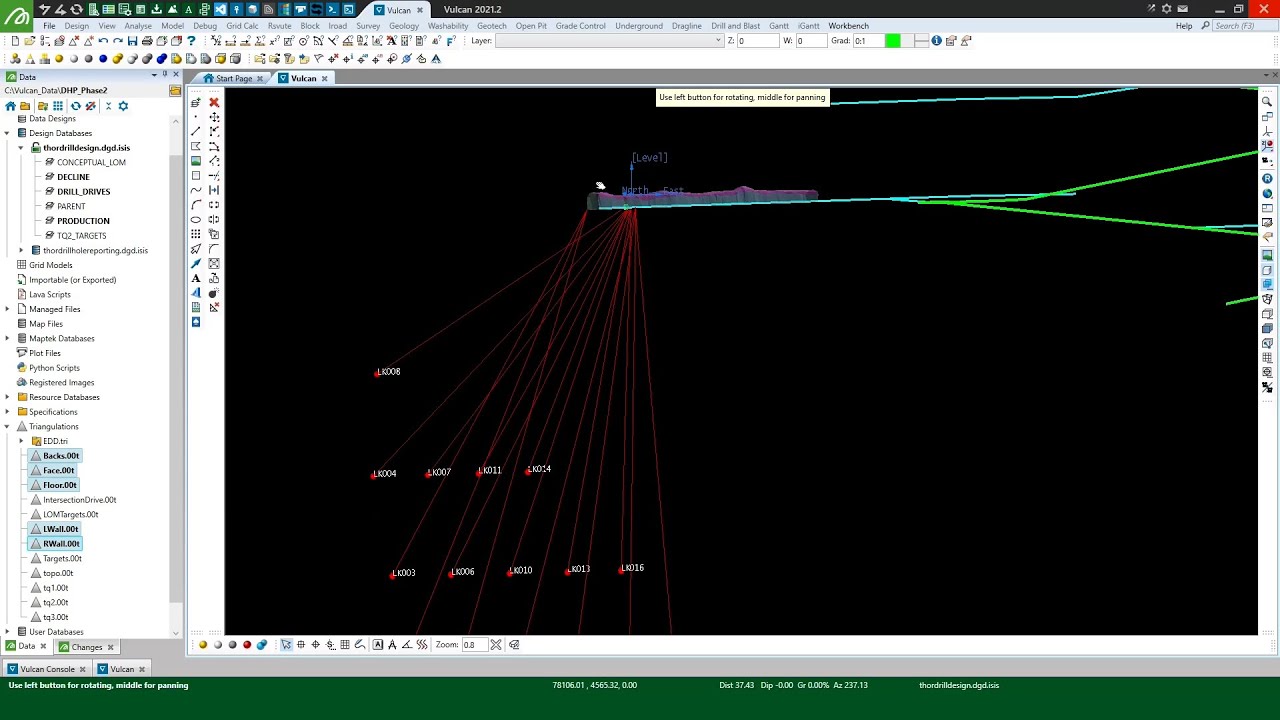Click the Save icon in the toolbar
Image resolution: width=1280 pixels, height=720 pixels.
132,41
